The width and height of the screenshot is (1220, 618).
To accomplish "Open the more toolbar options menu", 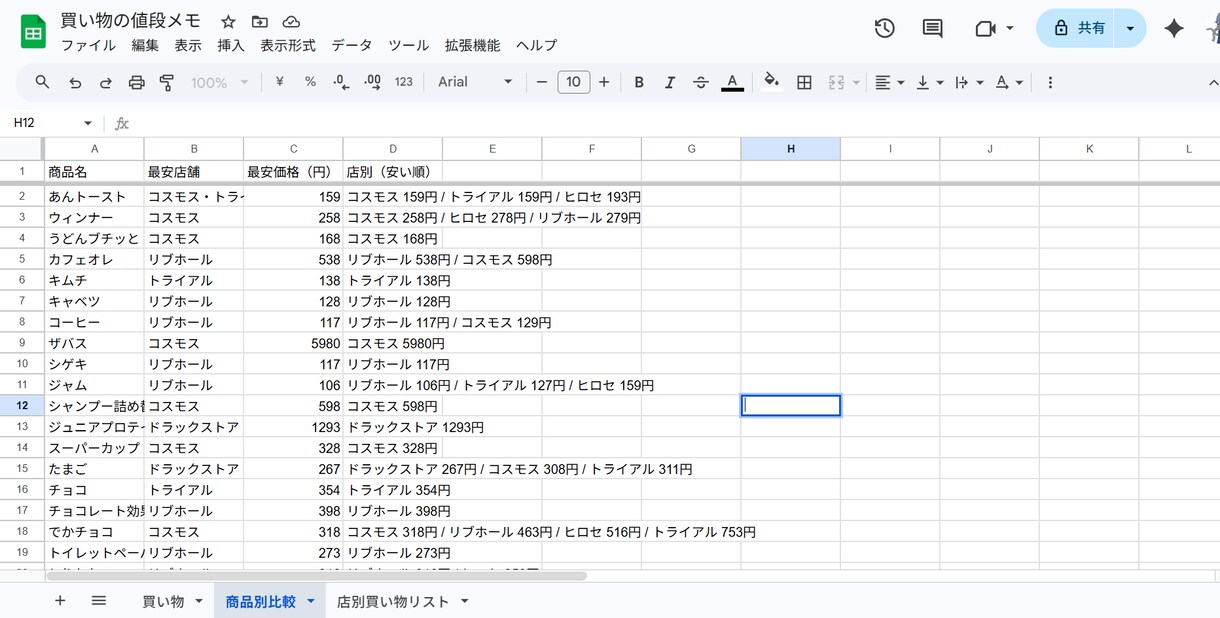I will pyautogui.click(x=1050, y=82).
